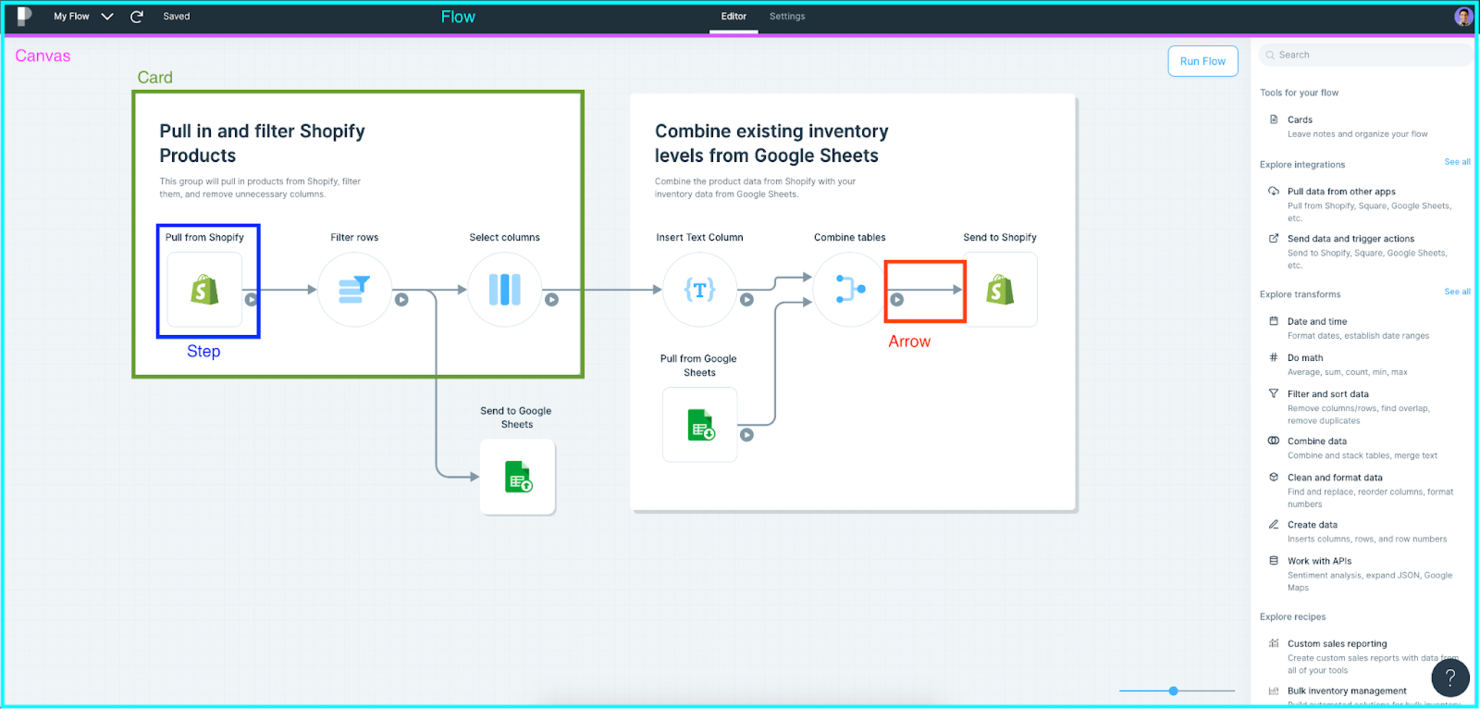Image resolution: width=1480 pixels, height=709 pixels.
Task: Open the Pull from Google Sheets step icon
Action: tap(699, 424)
